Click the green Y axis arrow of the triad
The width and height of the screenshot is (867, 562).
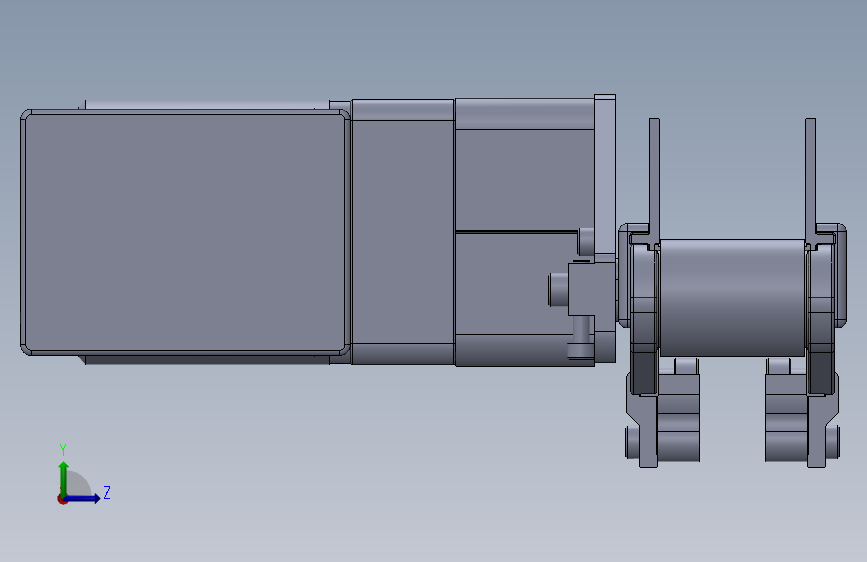click(64, 478)
